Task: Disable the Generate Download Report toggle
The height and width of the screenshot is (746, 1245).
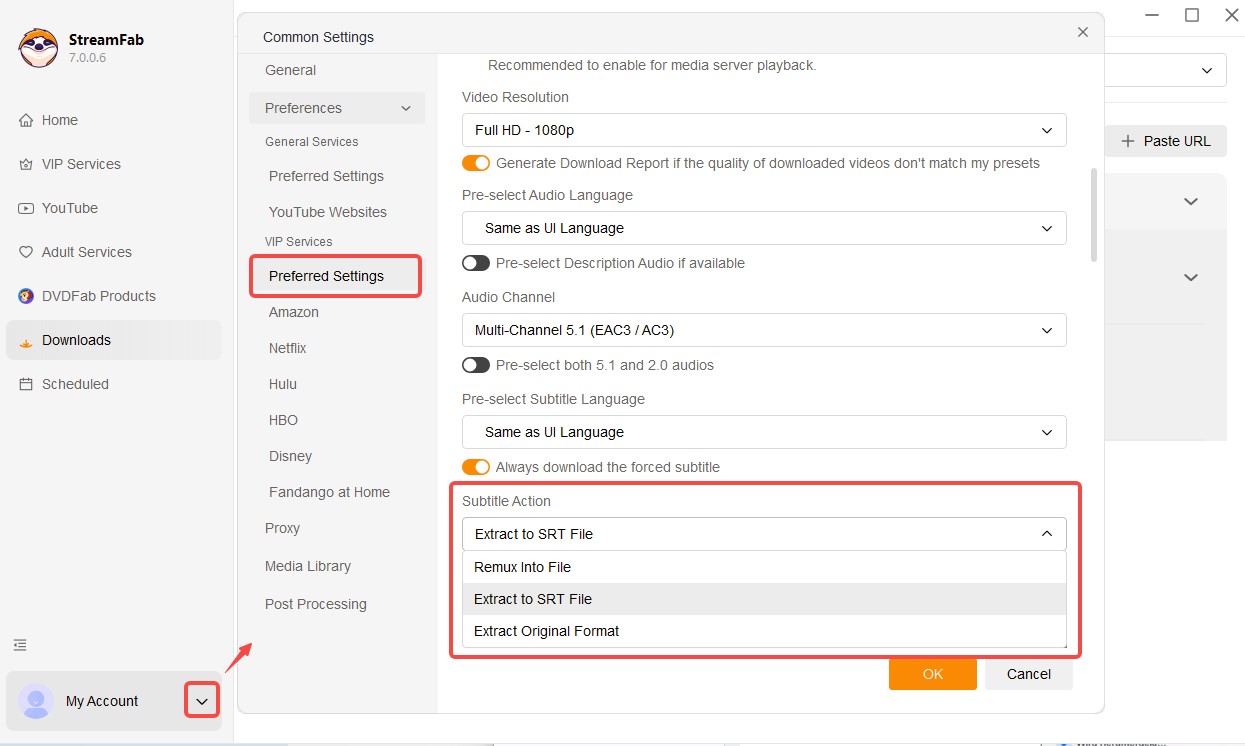Action: click(x=476, y=163)
